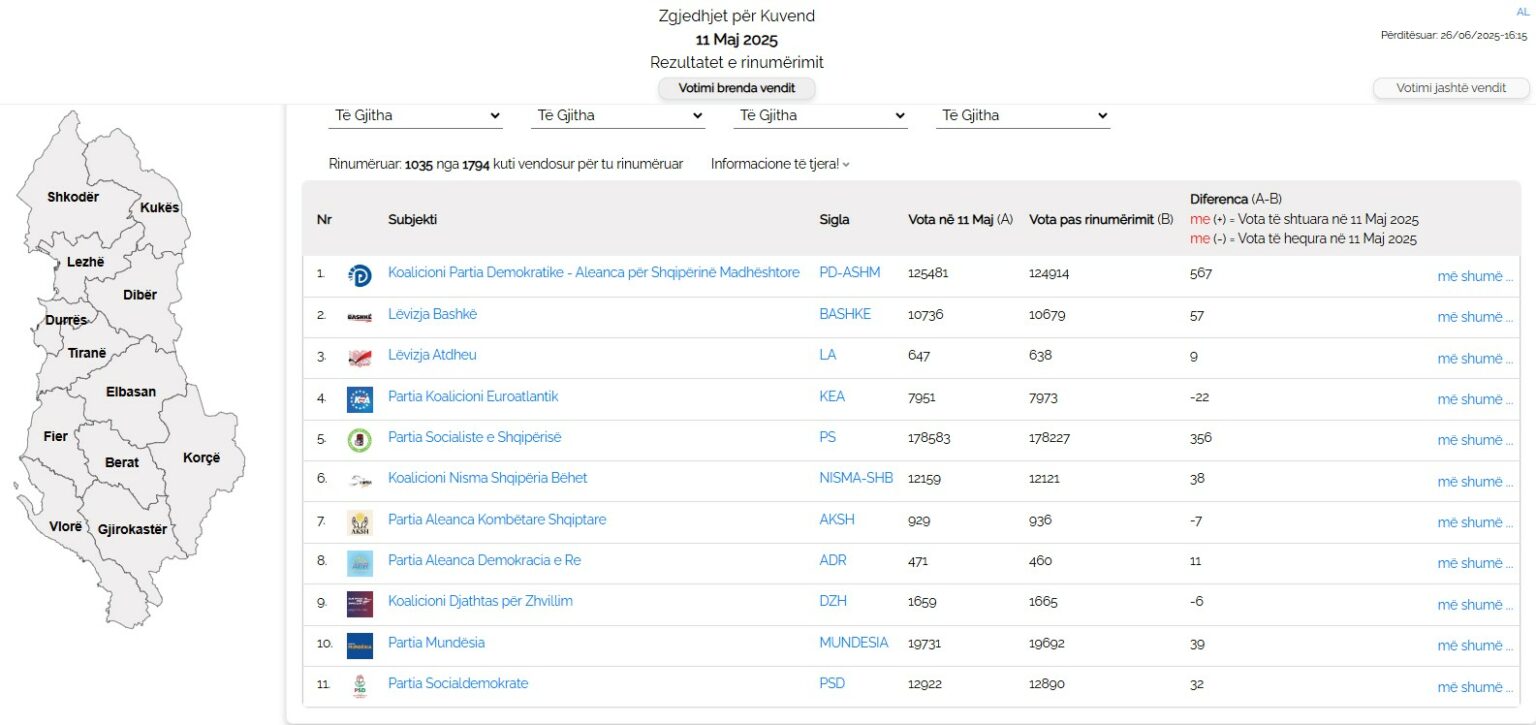Switch to Votimi jashtë vendit tab
The width and height of the screenshot is (1536, 725).
(x=1450, y=88)
